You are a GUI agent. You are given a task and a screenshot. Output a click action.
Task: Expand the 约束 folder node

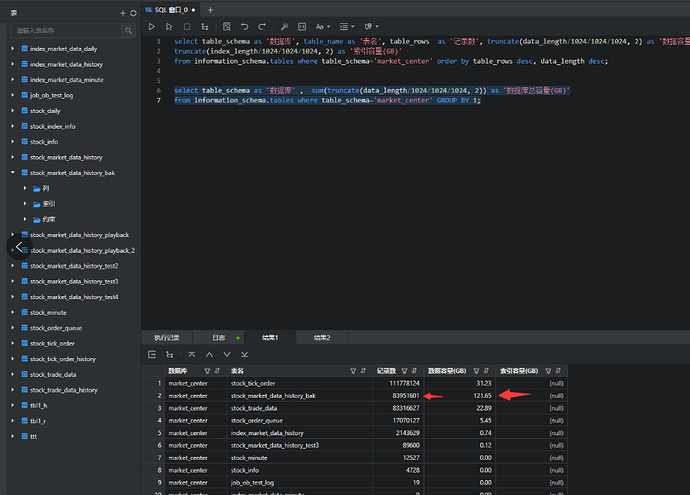click(x=25, y=219)
